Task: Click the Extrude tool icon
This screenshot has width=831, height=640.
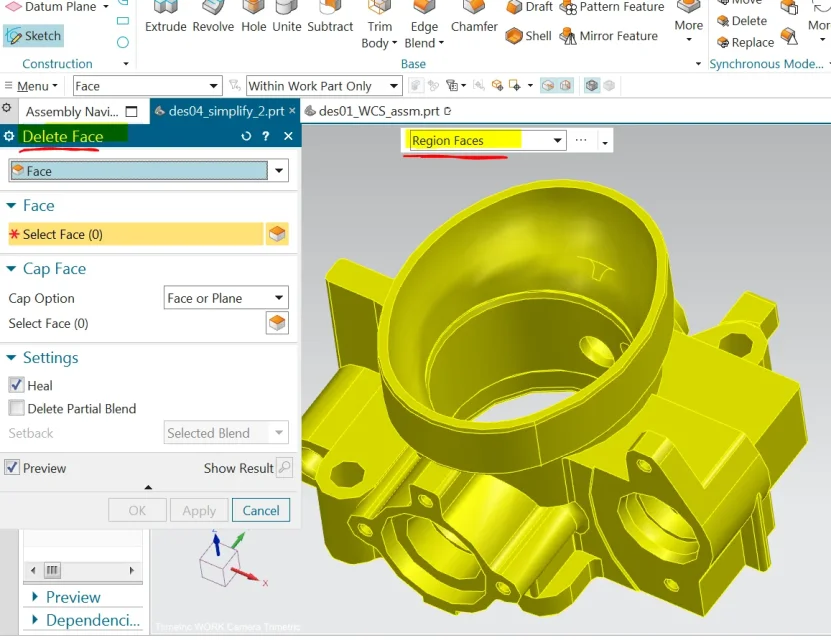Action: pyautogui.click(x=165, y=10)
